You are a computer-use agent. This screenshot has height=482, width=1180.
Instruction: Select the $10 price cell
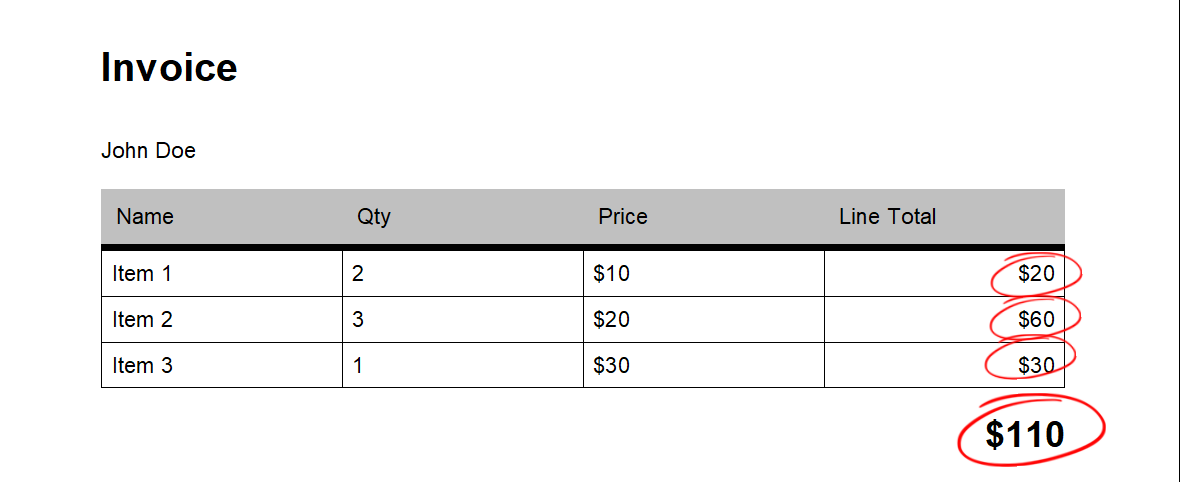[x=704, y=274]
